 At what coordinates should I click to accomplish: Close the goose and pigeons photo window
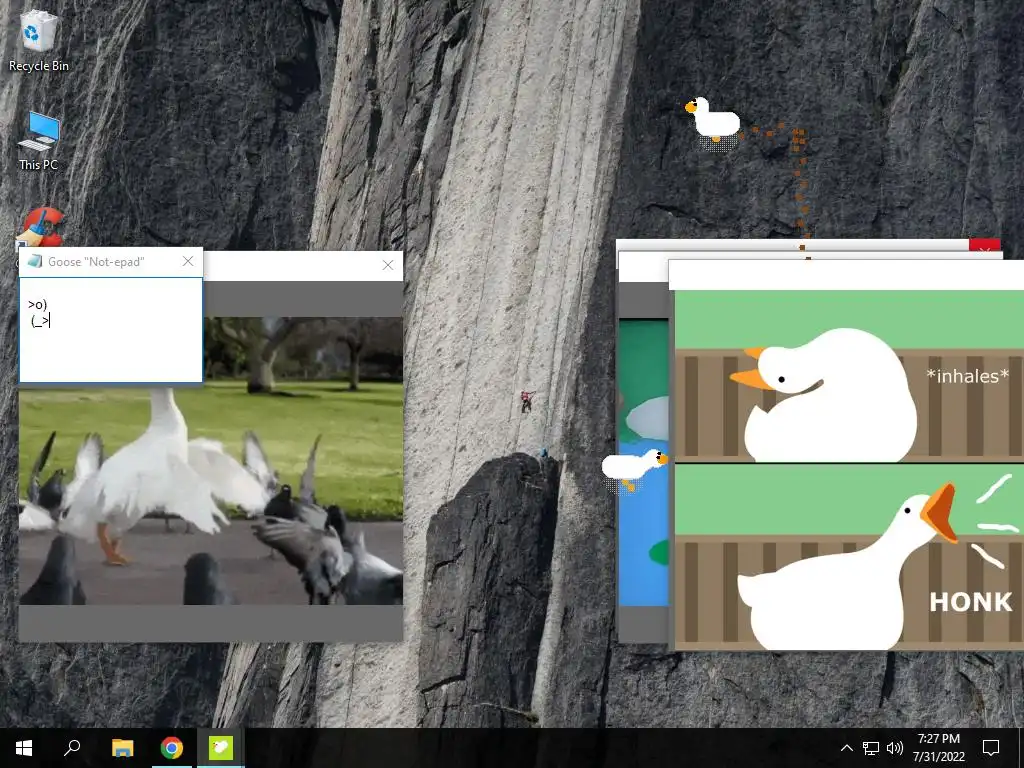(388, 265)
